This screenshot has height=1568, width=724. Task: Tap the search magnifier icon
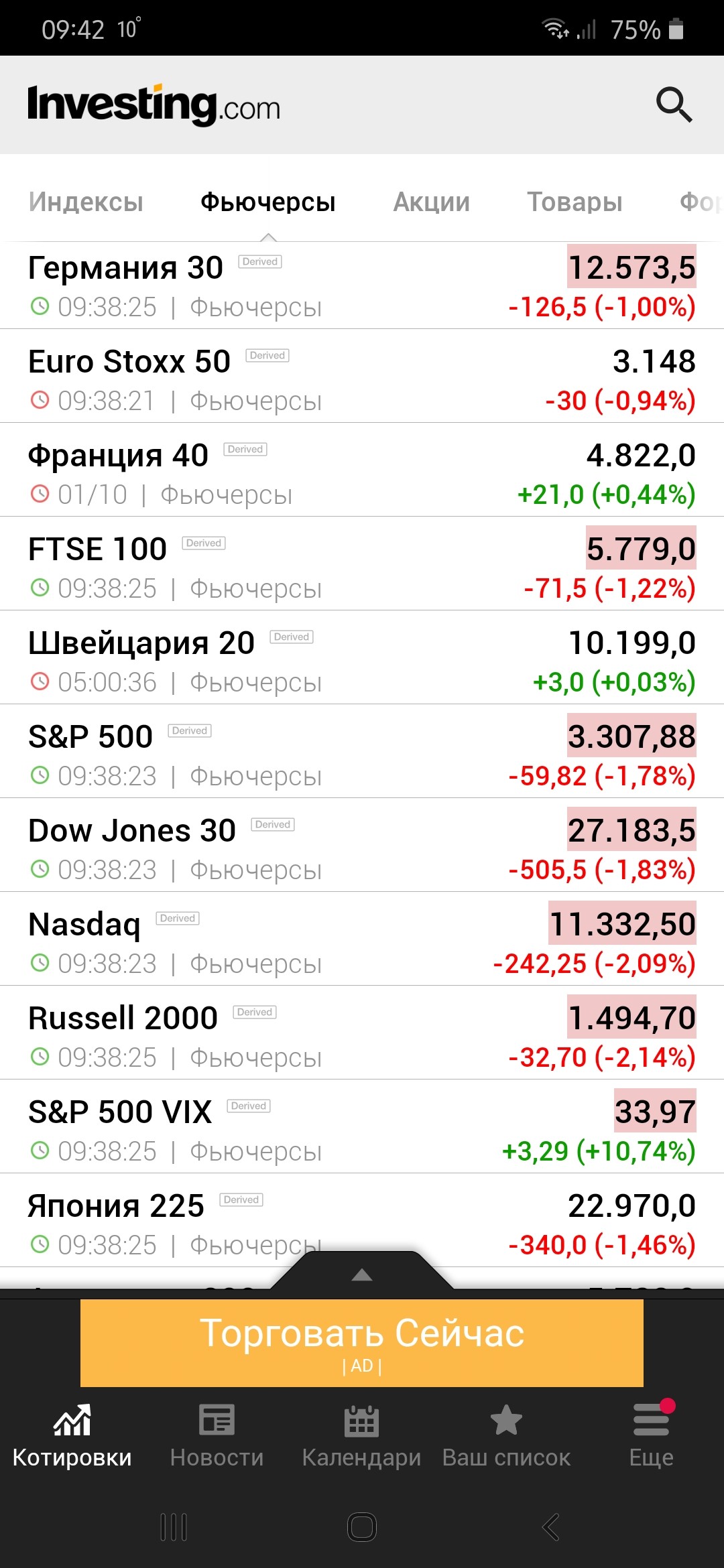click(x=674, y=105)
